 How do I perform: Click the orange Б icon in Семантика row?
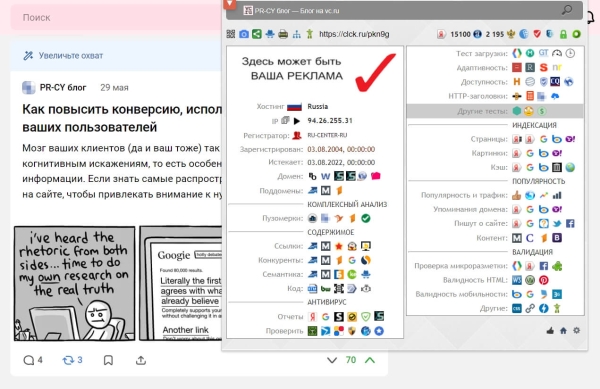click(x=339, y=275)
